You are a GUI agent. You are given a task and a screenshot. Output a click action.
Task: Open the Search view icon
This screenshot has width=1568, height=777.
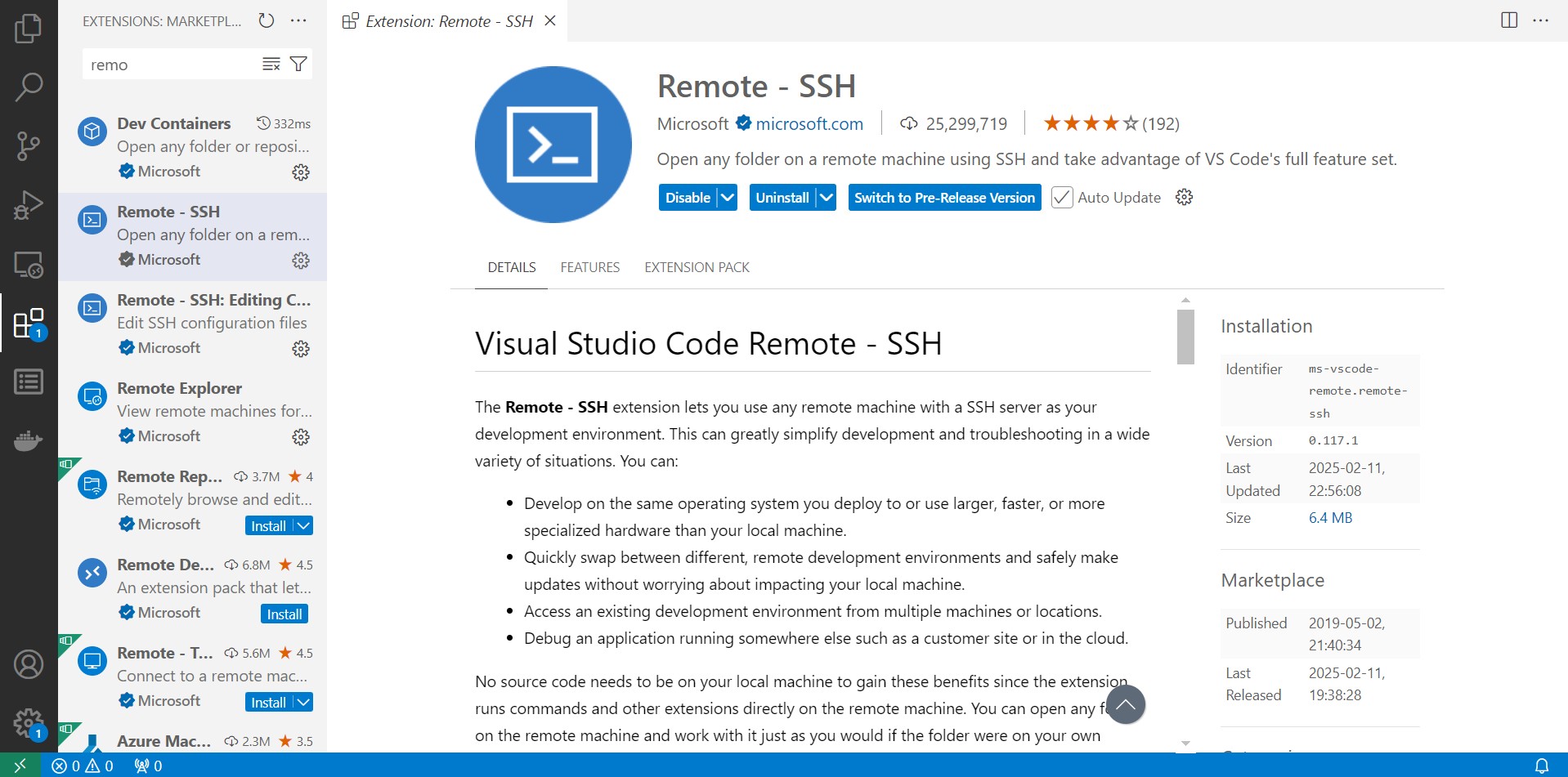point(29,87)
